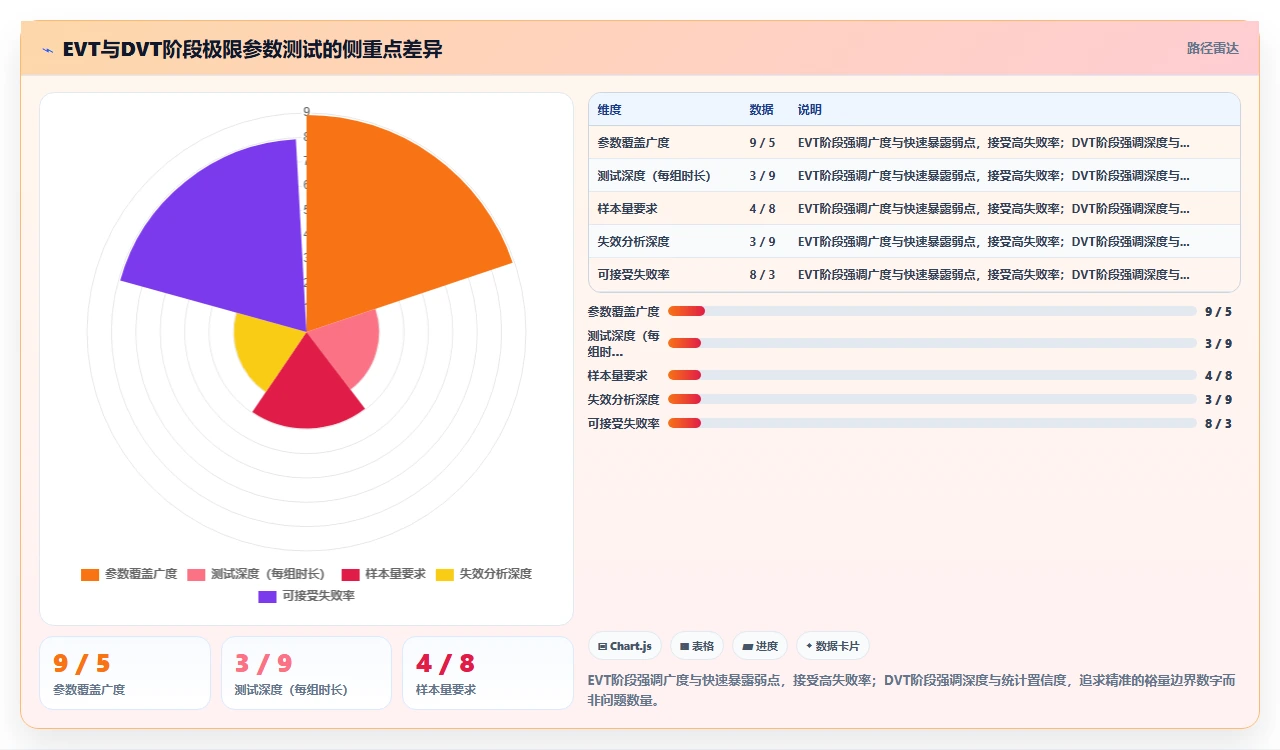Viewport: 1280px width, 750px height.
Task: Click the 样本量要求 progress bar
Action: pyautogui.click(x=932, y=375)
